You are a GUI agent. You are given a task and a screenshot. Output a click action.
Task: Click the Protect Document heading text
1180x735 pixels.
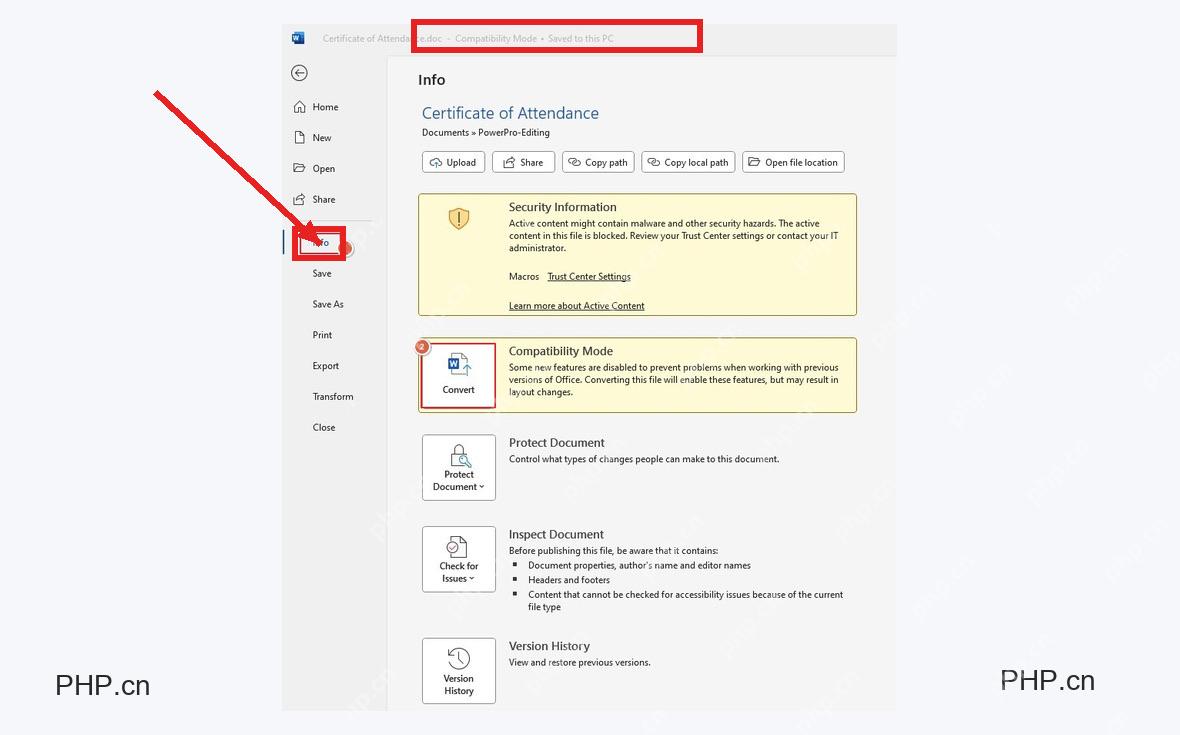[556, 443]
